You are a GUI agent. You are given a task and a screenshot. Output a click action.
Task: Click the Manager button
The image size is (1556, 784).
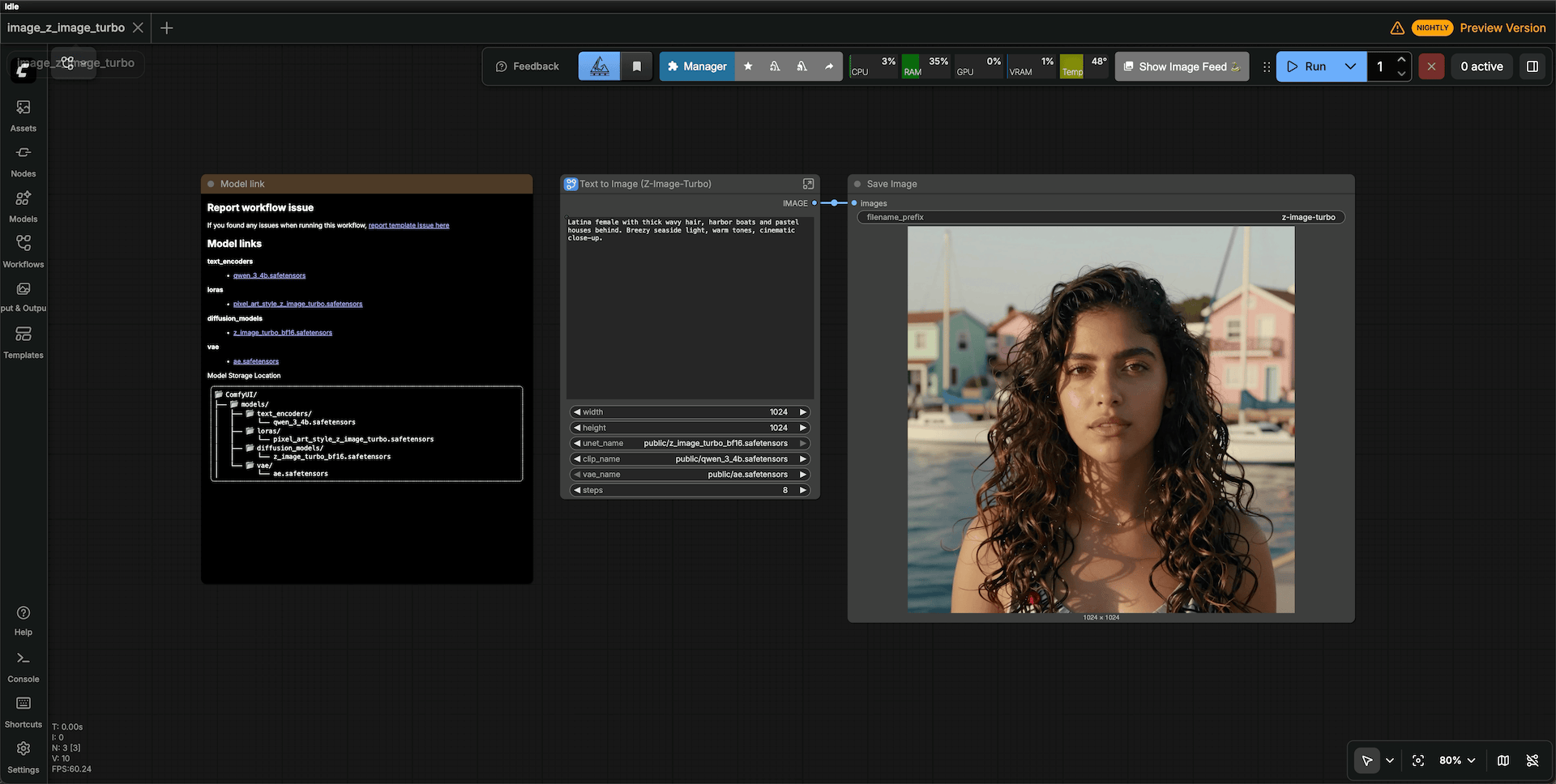[x=697, y=66]
